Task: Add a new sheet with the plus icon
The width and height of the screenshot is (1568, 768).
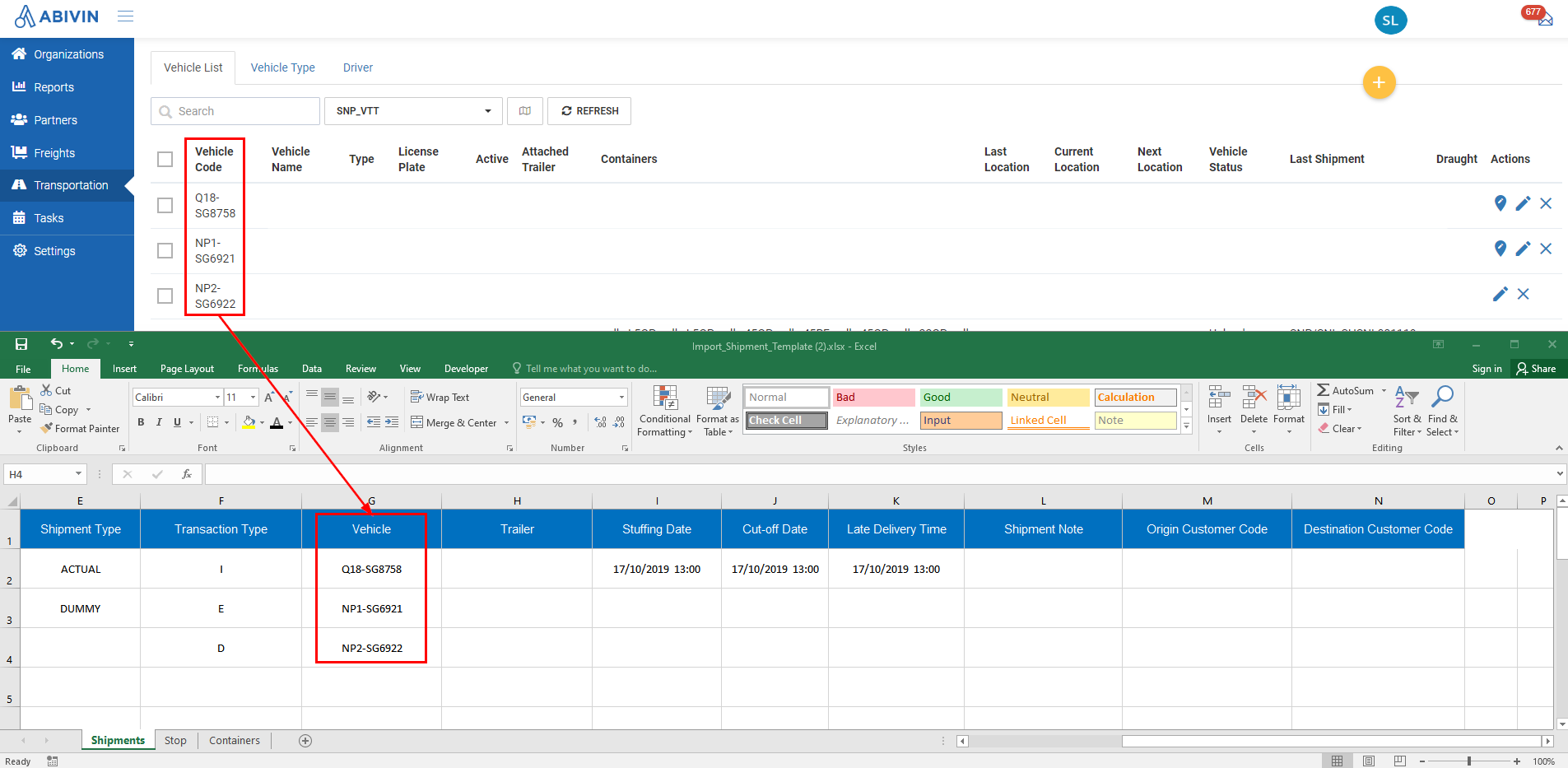Action: 305,741
